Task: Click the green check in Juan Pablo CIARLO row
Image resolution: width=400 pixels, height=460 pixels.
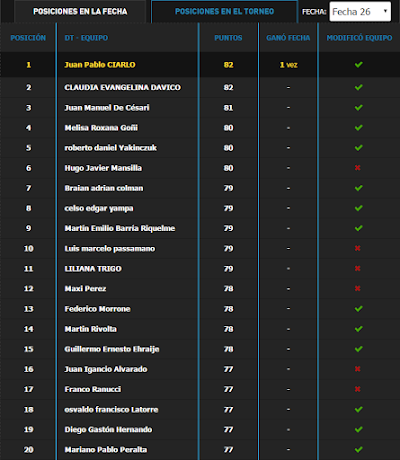Action: tap(359, 65)
